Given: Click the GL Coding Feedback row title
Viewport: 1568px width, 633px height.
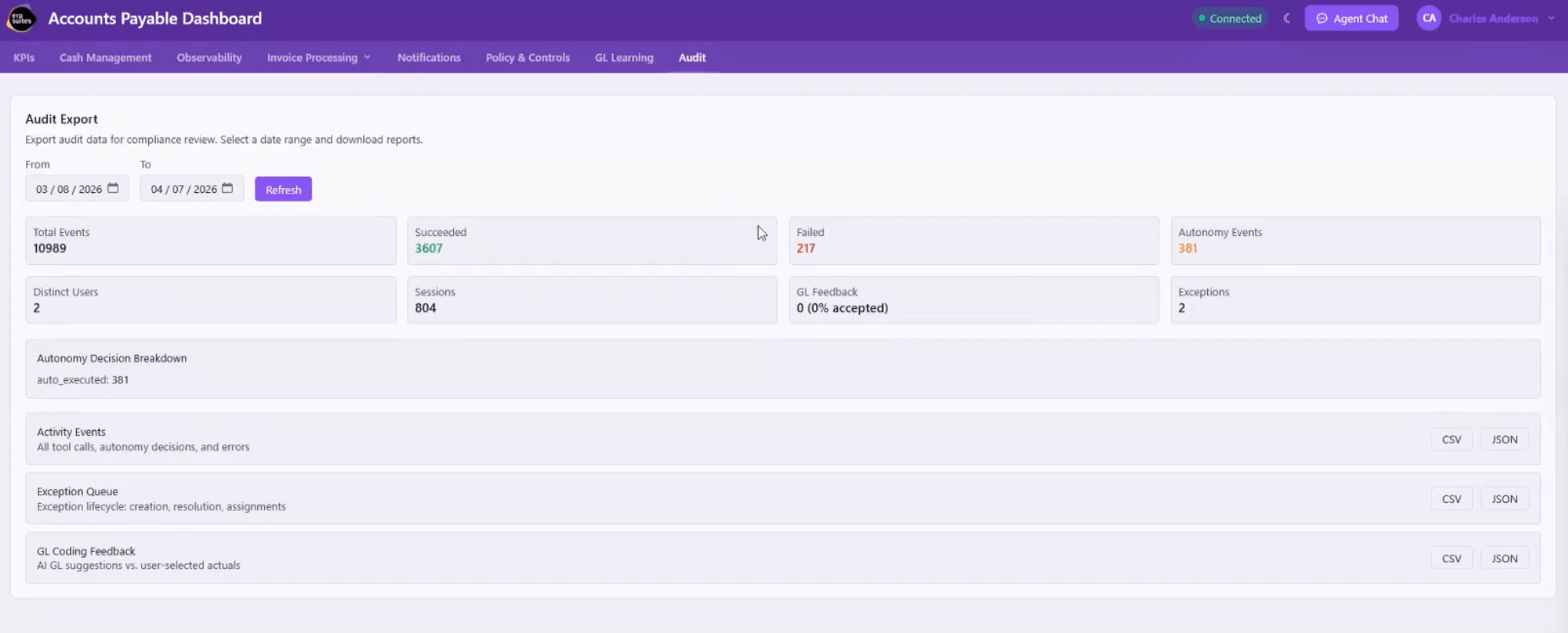Looking at the screenshot, I should tap(86, 551).
